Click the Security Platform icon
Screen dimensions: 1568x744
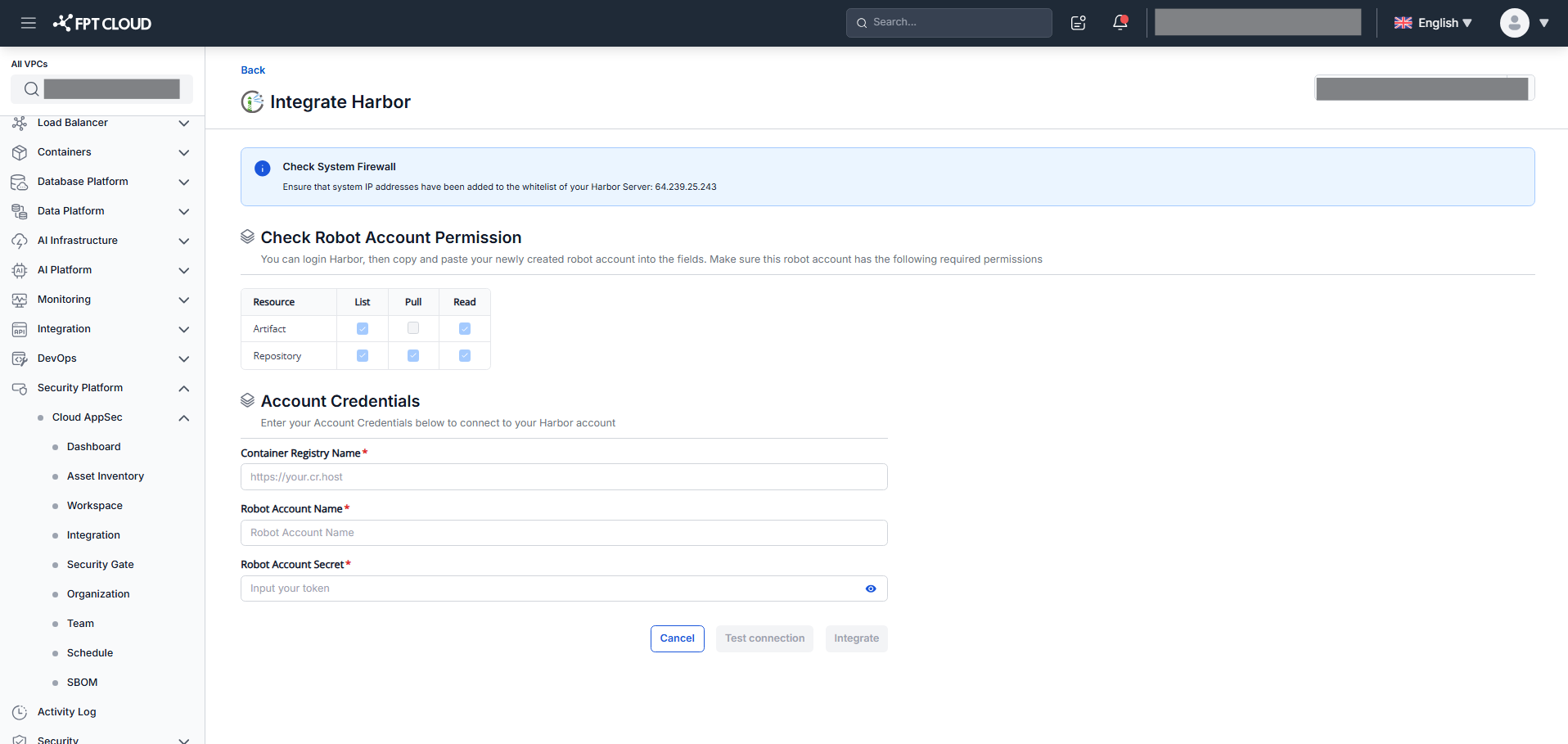coord(20,388)
